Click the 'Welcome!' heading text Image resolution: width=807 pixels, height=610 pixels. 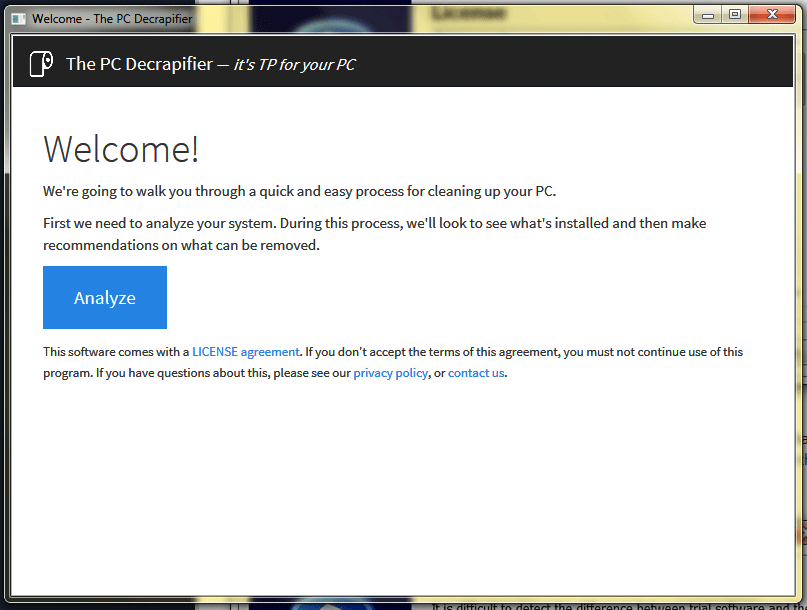pos(121,149)
